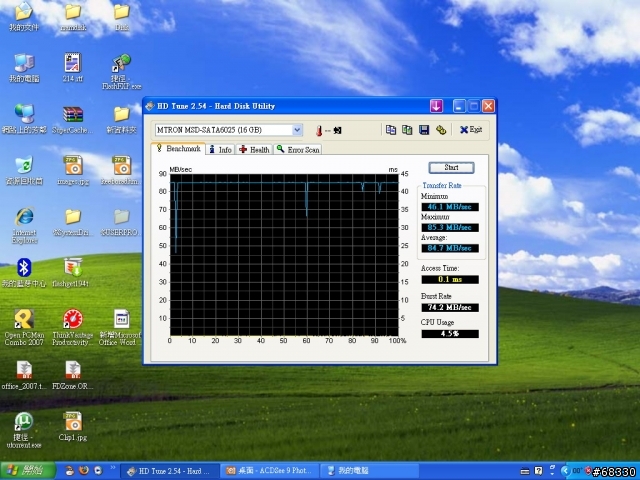Select the Bluetooth center desktop icon

(24, 273)
